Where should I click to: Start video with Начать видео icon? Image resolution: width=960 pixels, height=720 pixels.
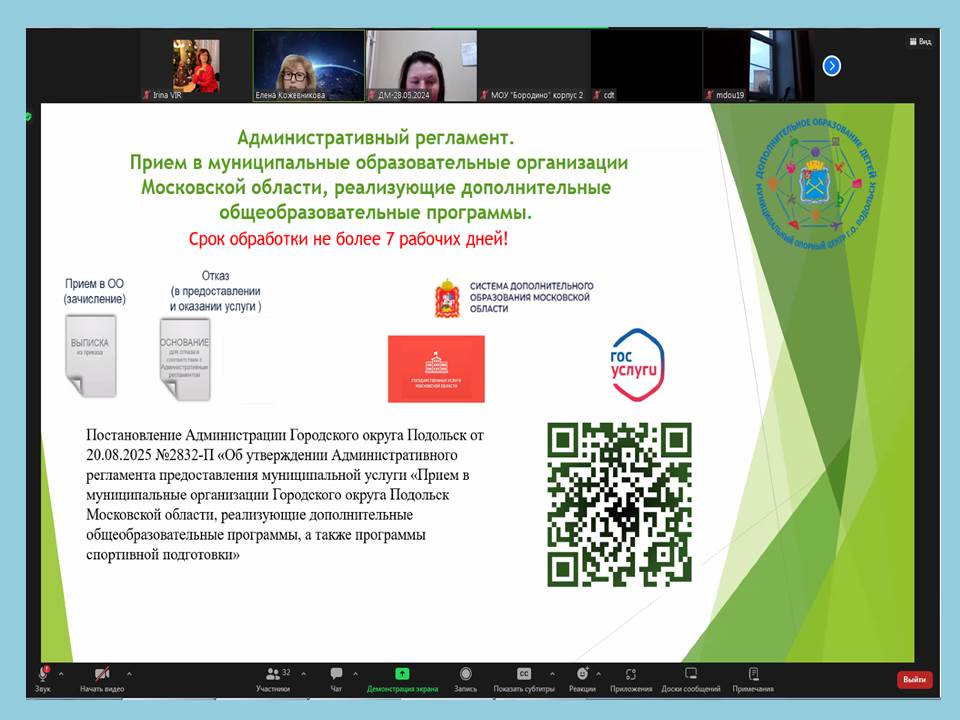[x=102, y=675]
